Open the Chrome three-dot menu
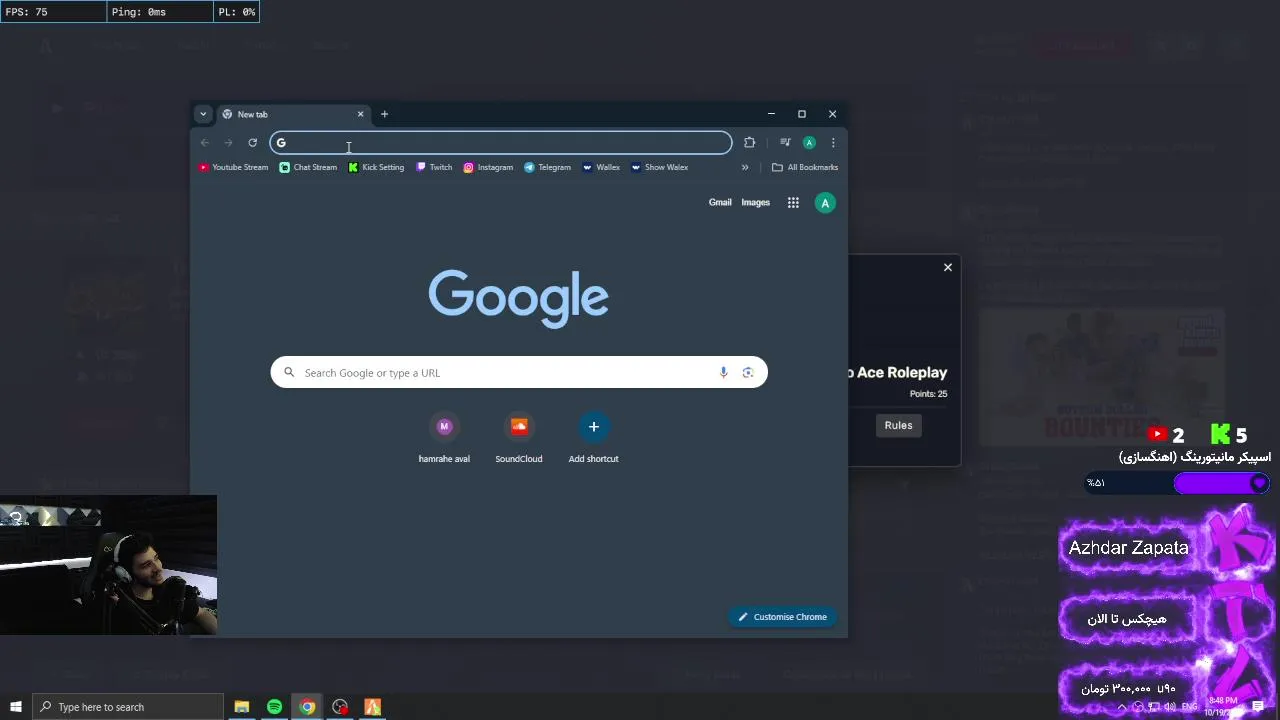1280x720 pixels. (x=833, y=143)
